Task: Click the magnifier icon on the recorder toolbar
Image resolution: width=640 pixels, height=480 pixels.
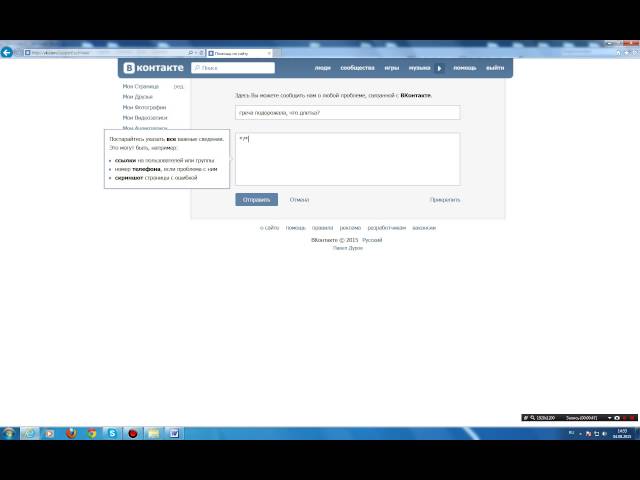Action: [x=533, y=418]
